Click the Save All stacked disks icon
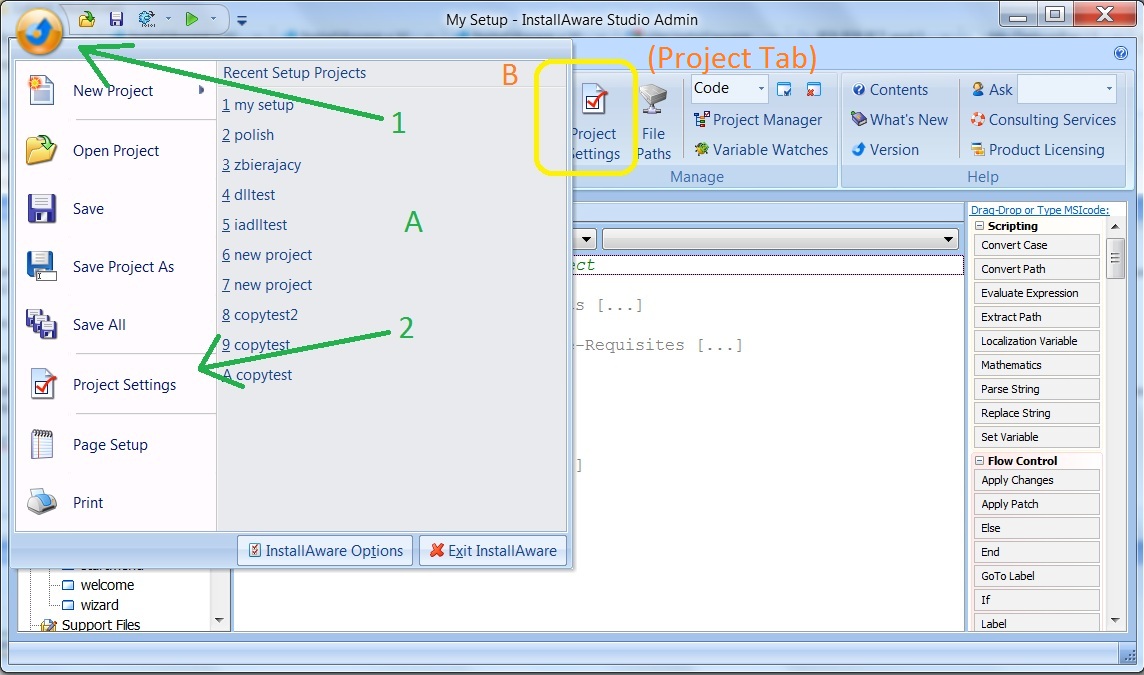The height and width of the screenshot is (675, 1144). click(x=42, y=325)
